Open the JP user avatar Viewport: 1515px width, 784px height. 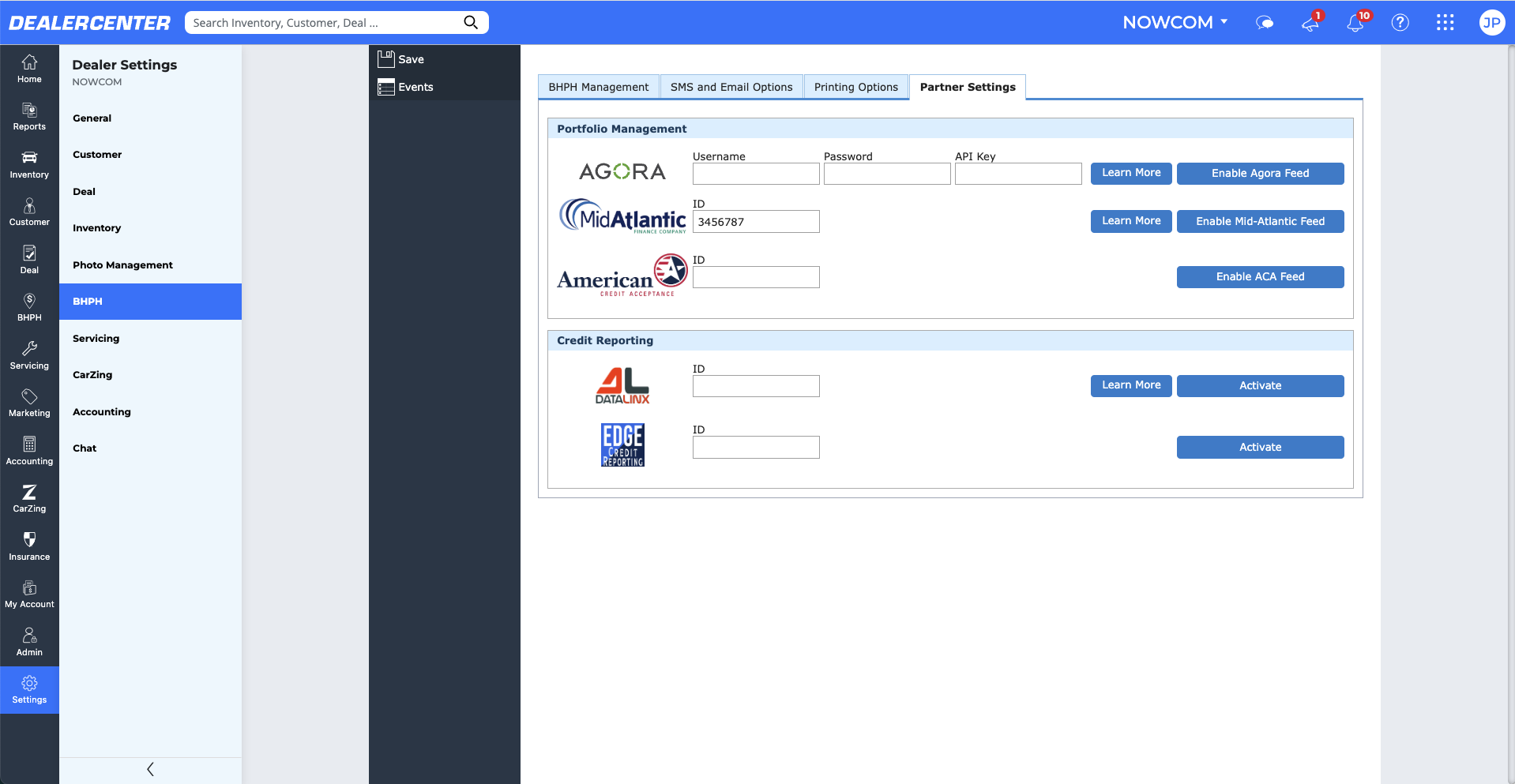[1491, 22]
